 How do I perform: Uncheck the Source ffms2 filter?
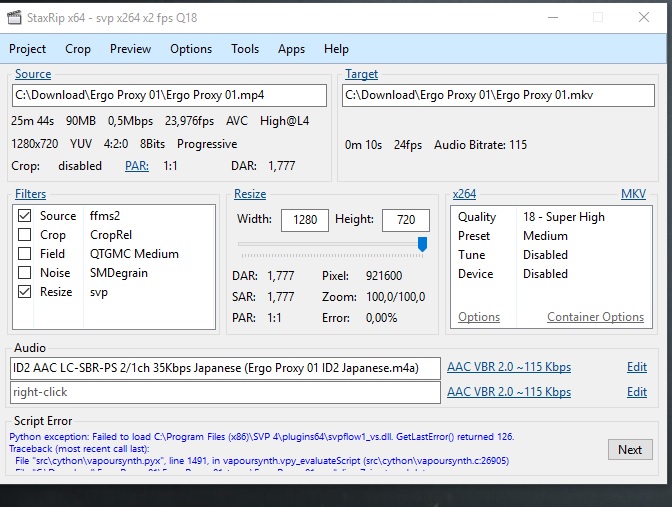[25, 216]
